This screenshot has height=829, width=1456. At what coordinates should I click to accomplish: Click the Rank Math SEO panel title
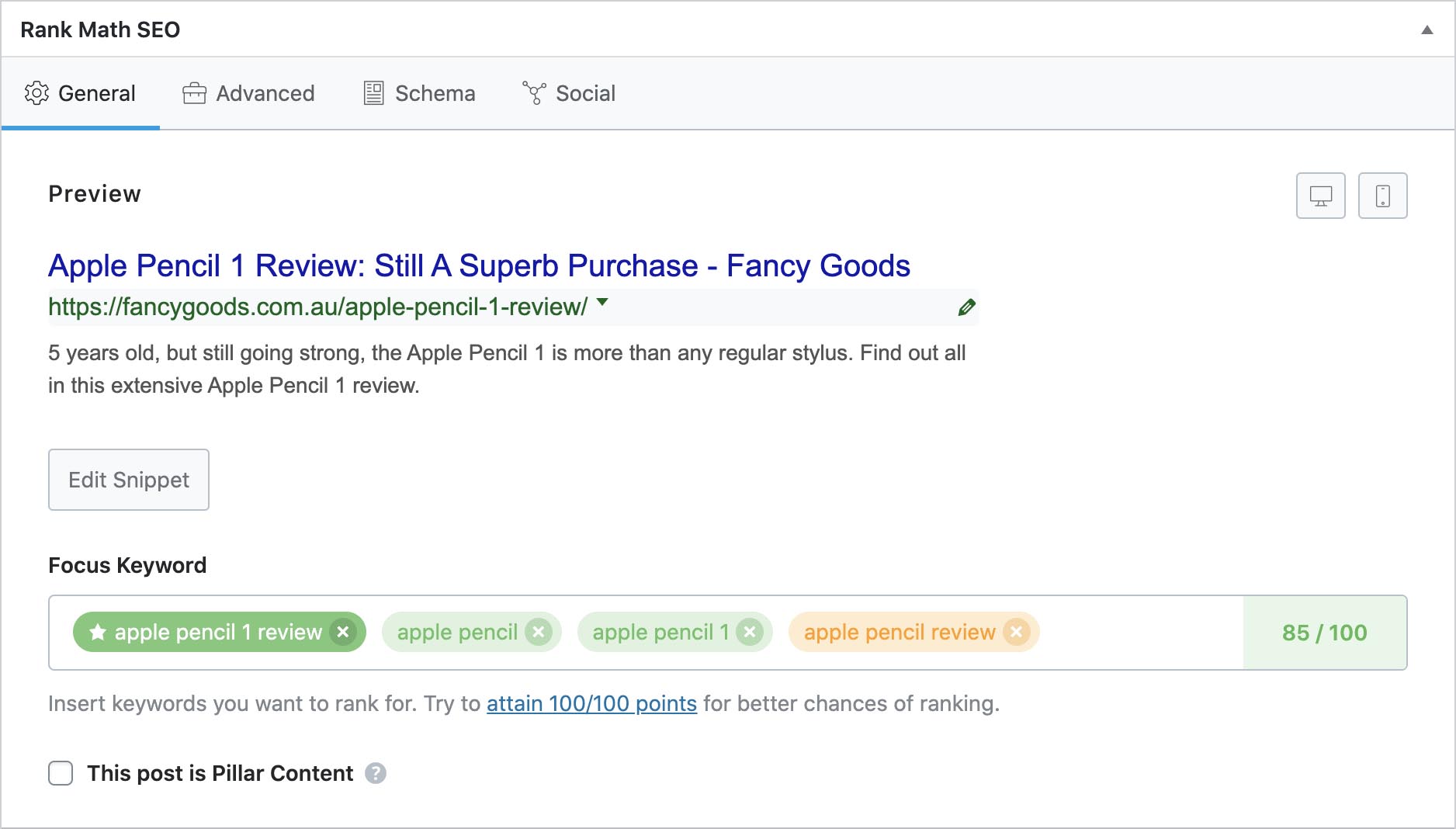pos(100,29)
